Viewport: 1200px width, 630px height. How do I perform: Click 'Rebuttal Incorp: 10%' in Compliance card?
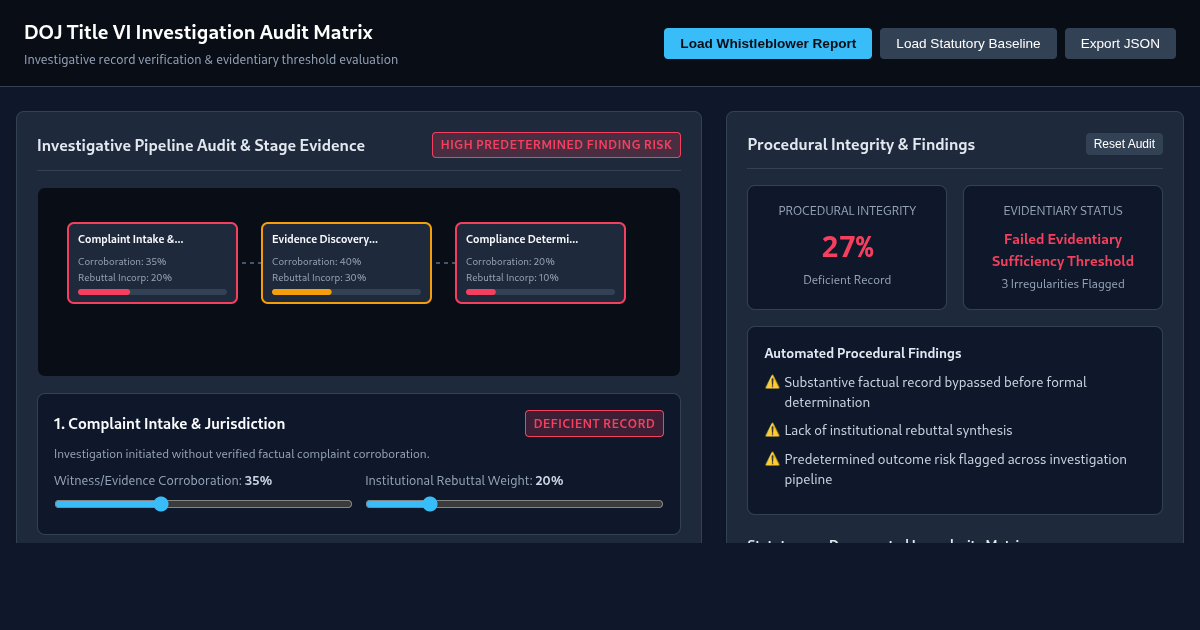tap(512, 278)
